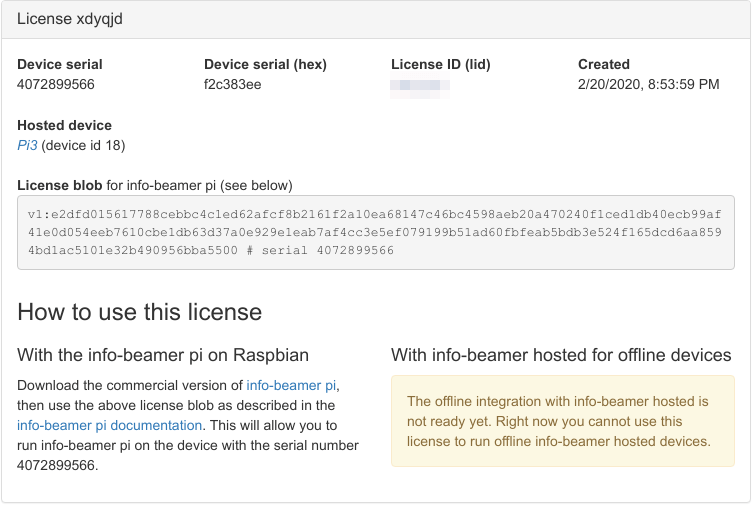Click the Device serial (hex) label
The image size is (752, 505).
(x=265, y=64)
